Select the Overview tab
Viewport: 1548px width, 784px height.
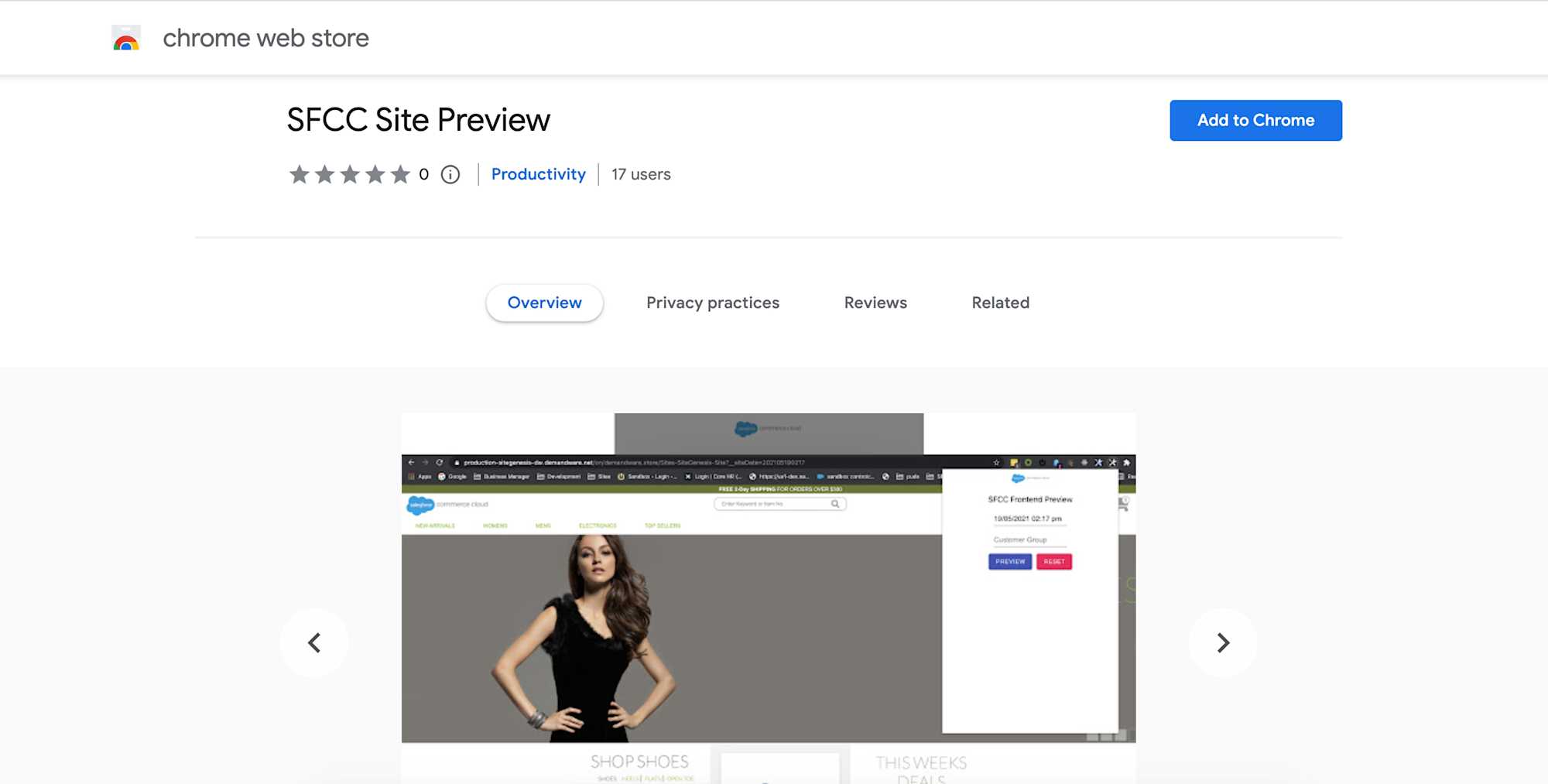(544, 303)
